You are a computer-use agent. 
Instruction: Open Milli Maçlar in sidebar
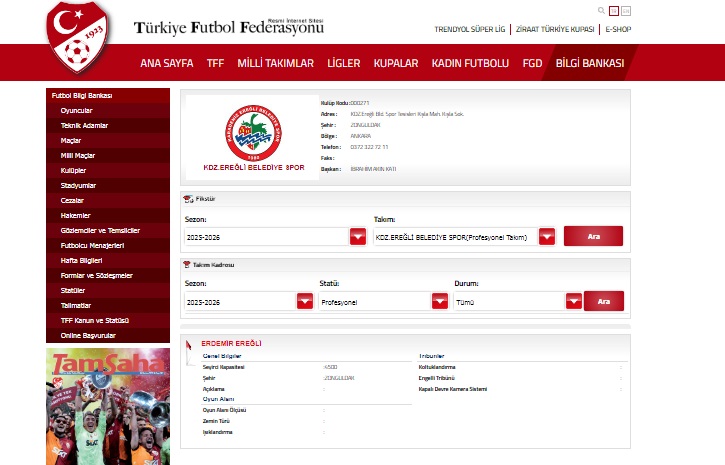pyautogui.click(x=108, y=155)
